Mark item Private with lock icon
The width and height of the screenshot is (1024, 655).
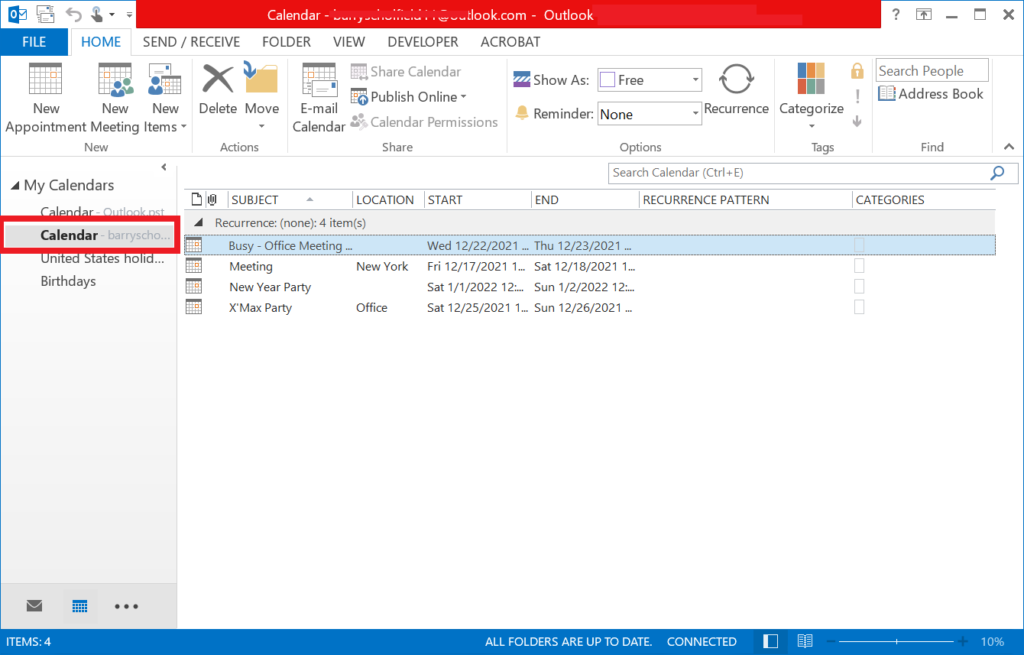857,71
